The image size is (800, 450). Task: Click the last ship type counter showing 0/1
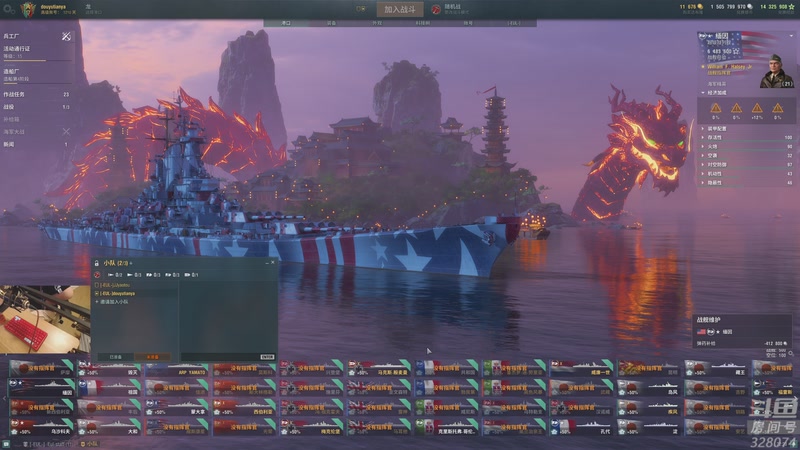[x=191, y=274]
